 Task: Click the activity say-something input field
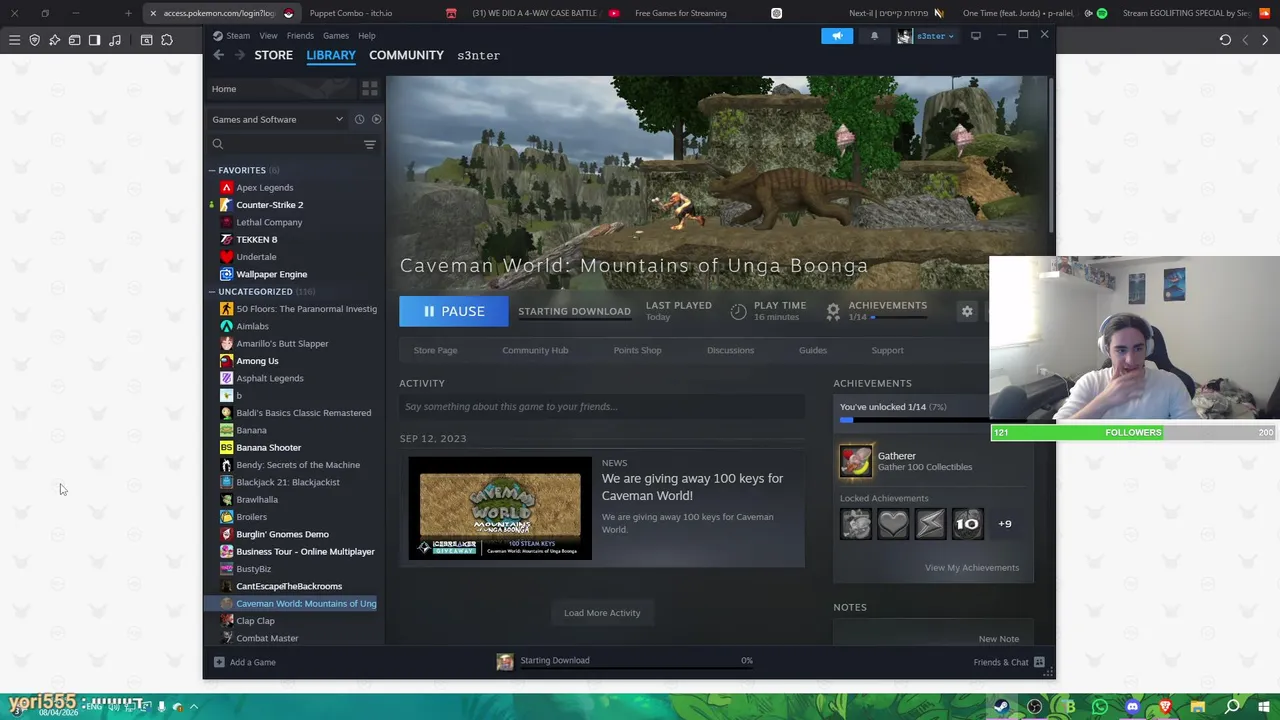[x=602, y=406]
